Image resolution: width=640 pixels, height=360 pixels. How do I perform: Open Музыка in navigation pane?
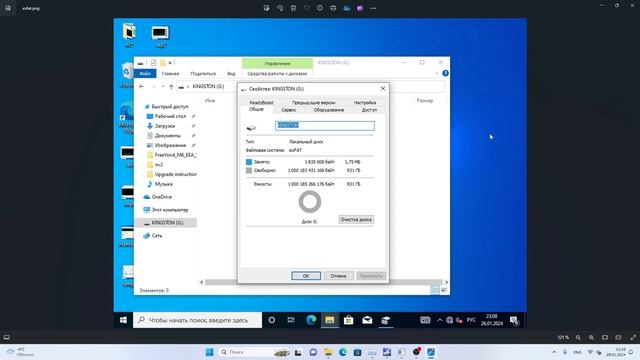[x=163, y=184]
